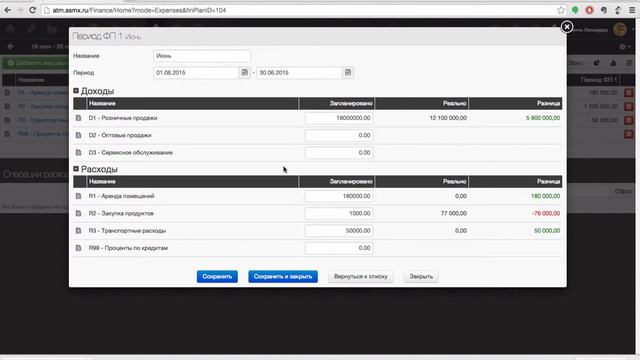Open the browser hamburger menu
This screenshot has width=640, height=360.
click(632, 10)
